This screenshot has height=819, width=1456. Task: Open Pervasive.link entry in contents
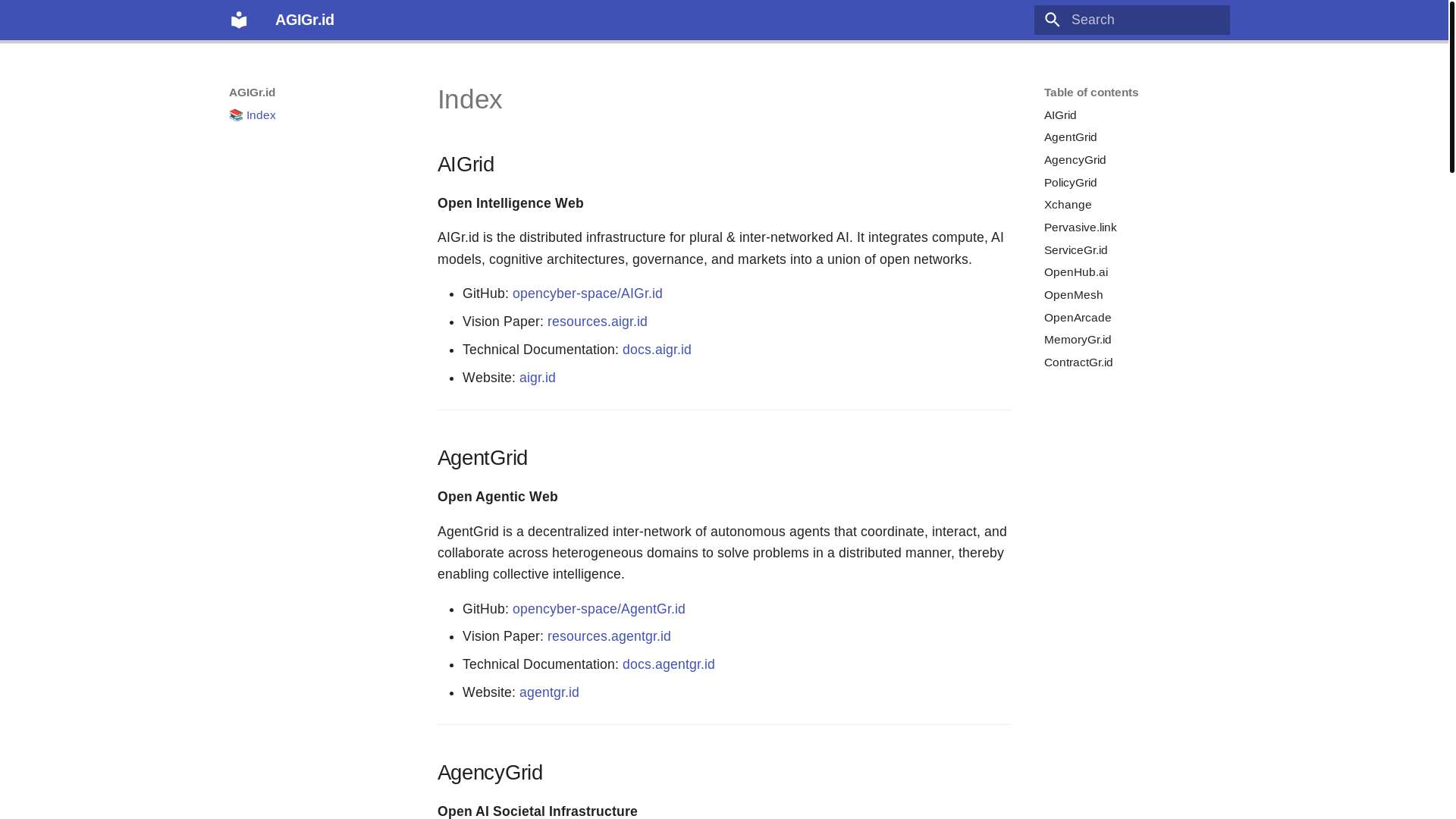coord(1080,227)
